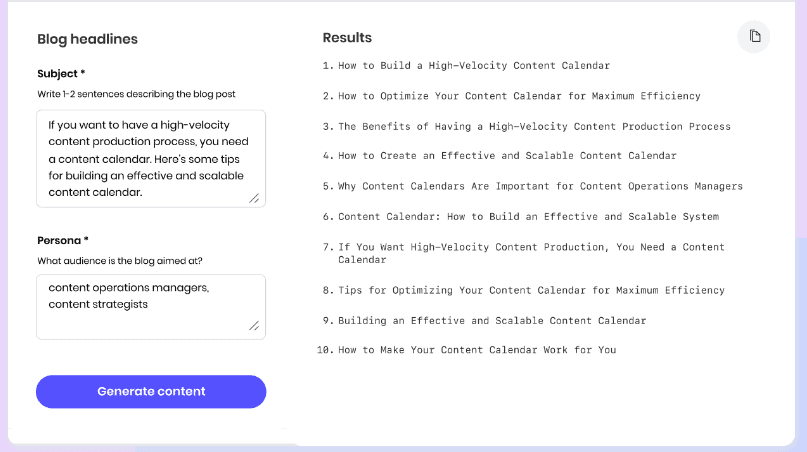Select headline 4 Create an Effective Scalable Calendar
The width and height of the screenshot is (807, 452).
[507, 155]
